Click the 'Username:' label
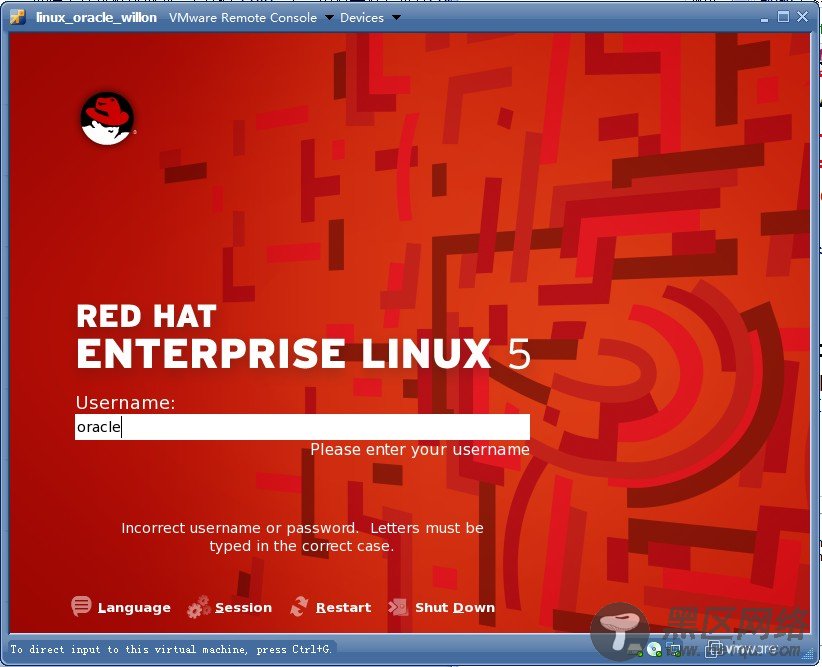The width and height of the screenshot is (822, 667). [x=125, y=403]
